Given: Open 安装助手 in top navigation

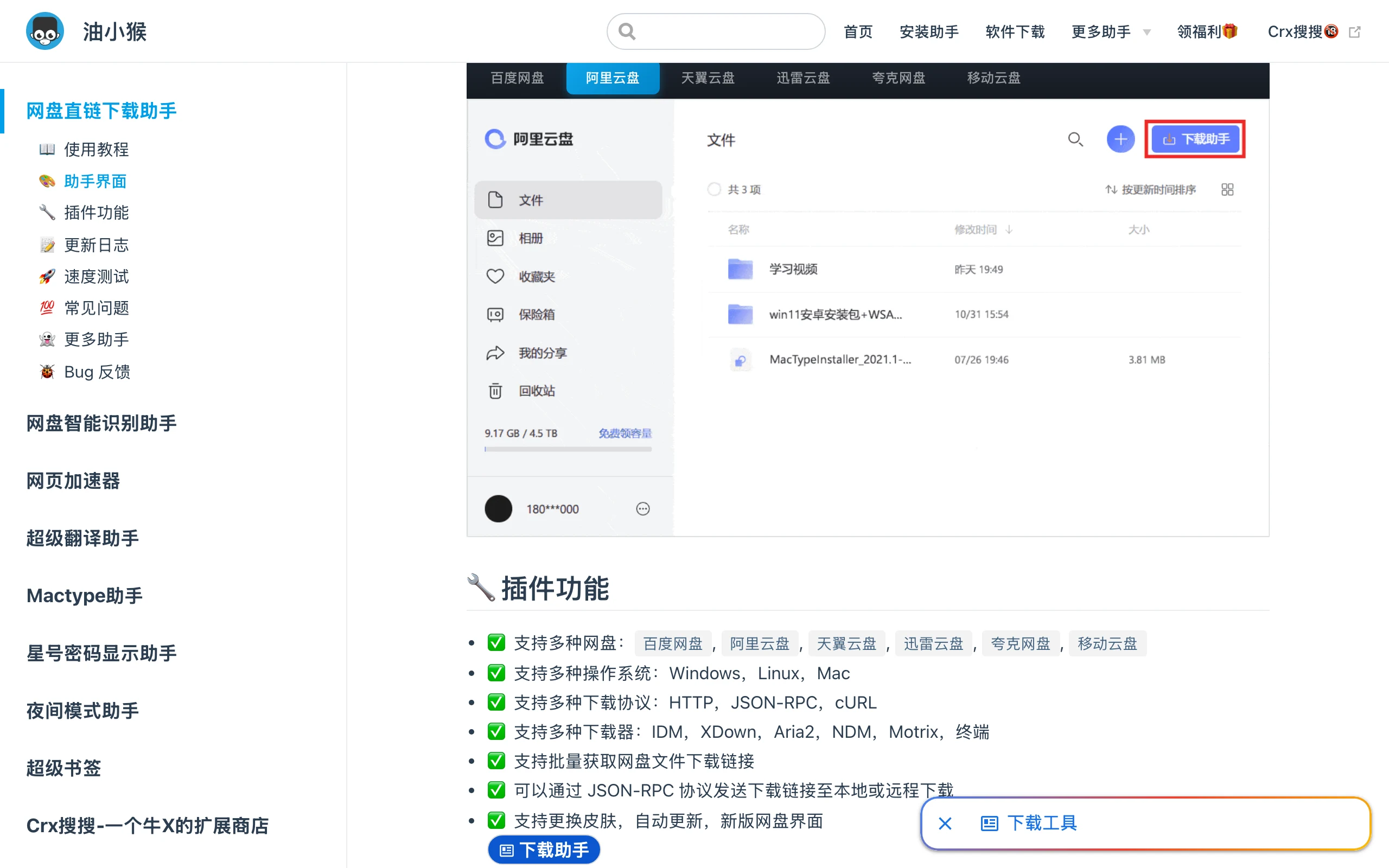Looking at the screenshot, I should click(929, 31).
